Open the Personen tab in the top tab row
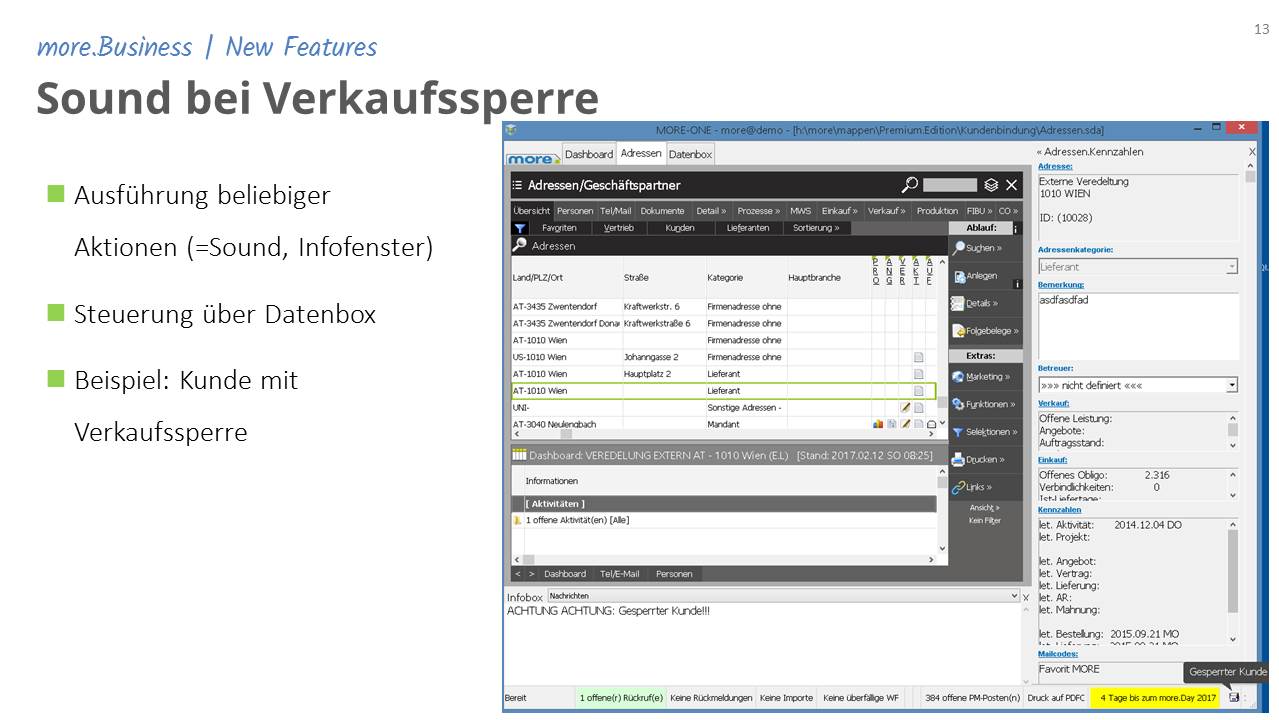 coord(575,211)
